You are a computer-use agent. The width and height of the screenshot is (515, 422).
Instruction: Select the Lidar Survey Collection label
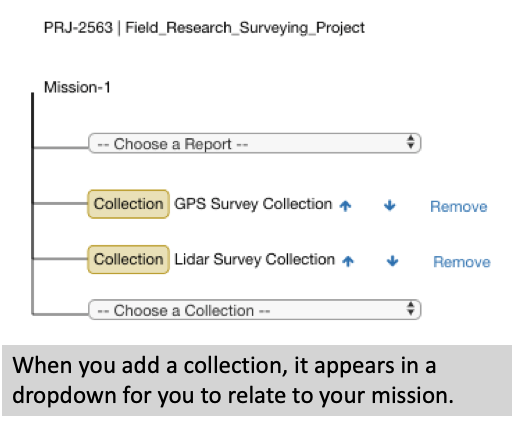[x=255, y=259]
